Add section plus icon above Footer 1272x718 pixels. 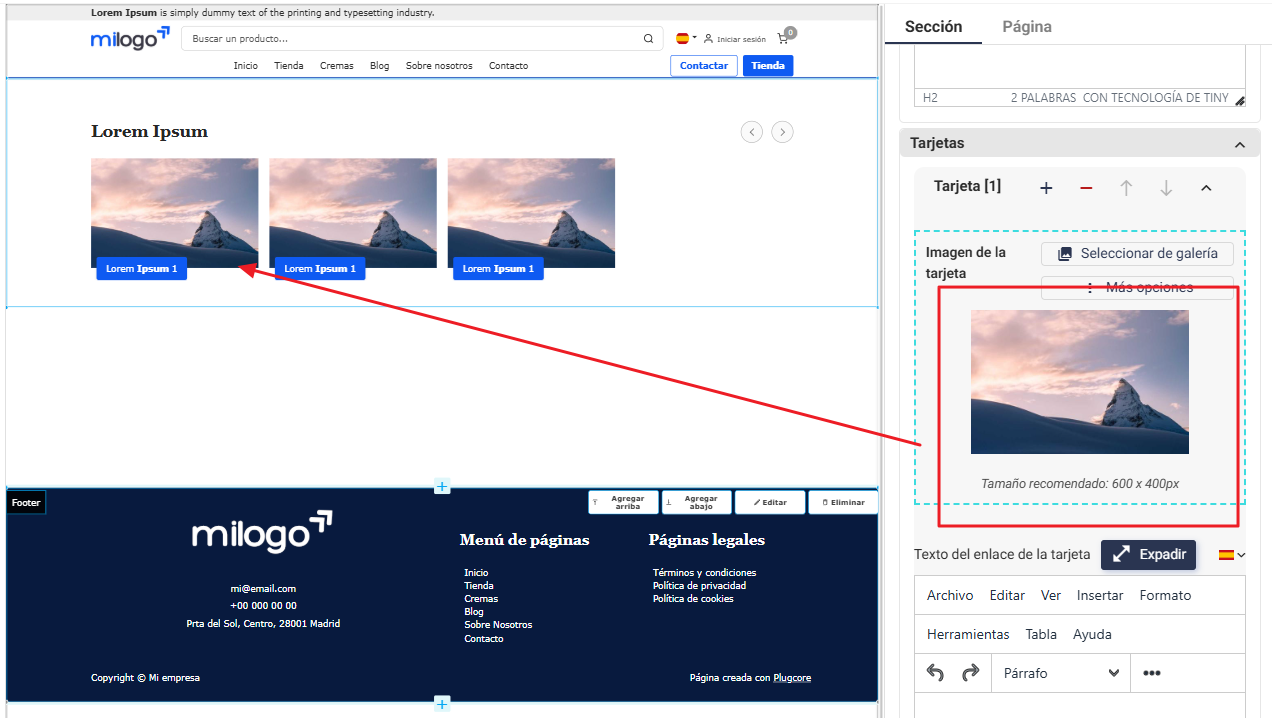[442, 487]
